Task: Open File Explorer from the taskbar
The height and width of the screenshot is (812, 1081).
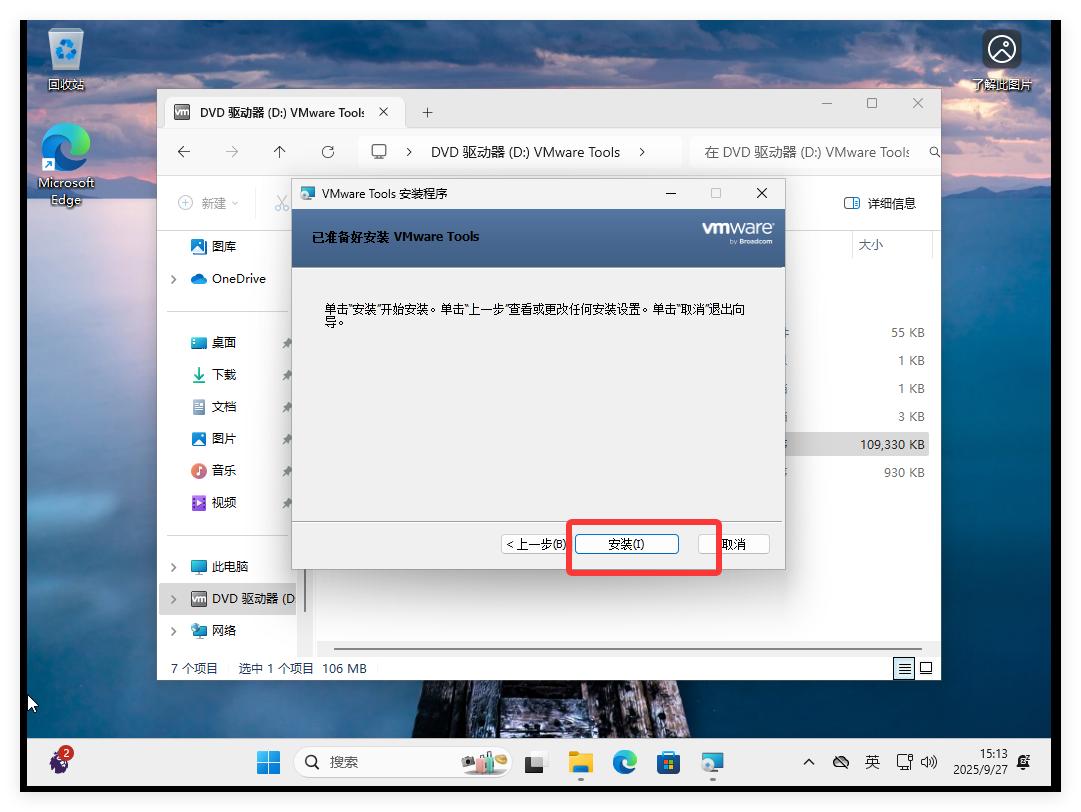Action: point(580,761)
